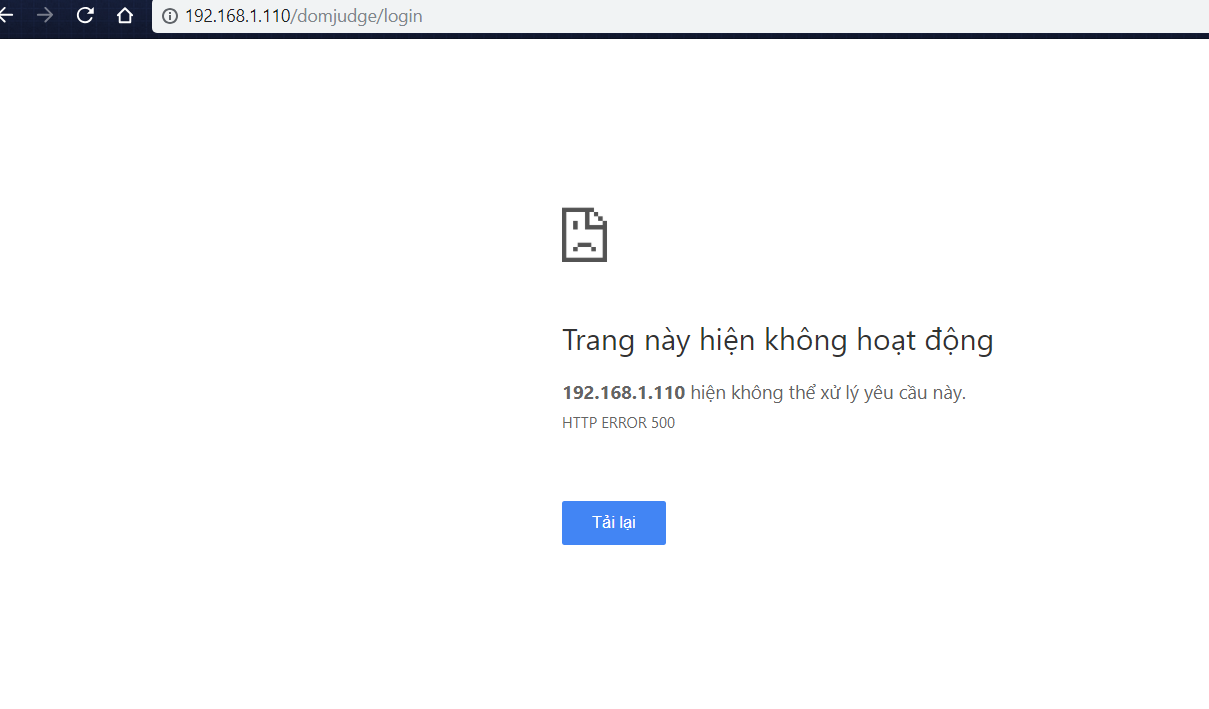Toggle page reload via the circular arrow
Screen dimensions: 1209x709
point(84,16)
